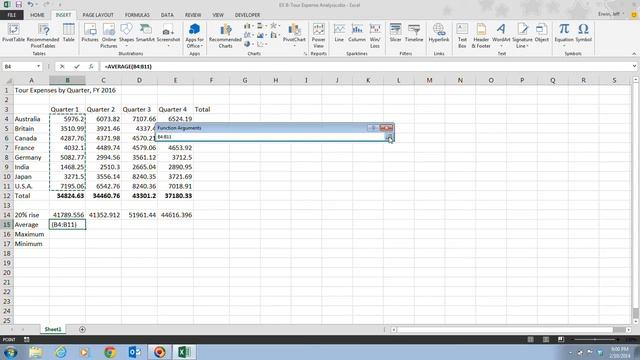The width and height of the screenshot is (640, 360).
Task: Click the Save icon in title bar
Action: click(x=19, y=4)
